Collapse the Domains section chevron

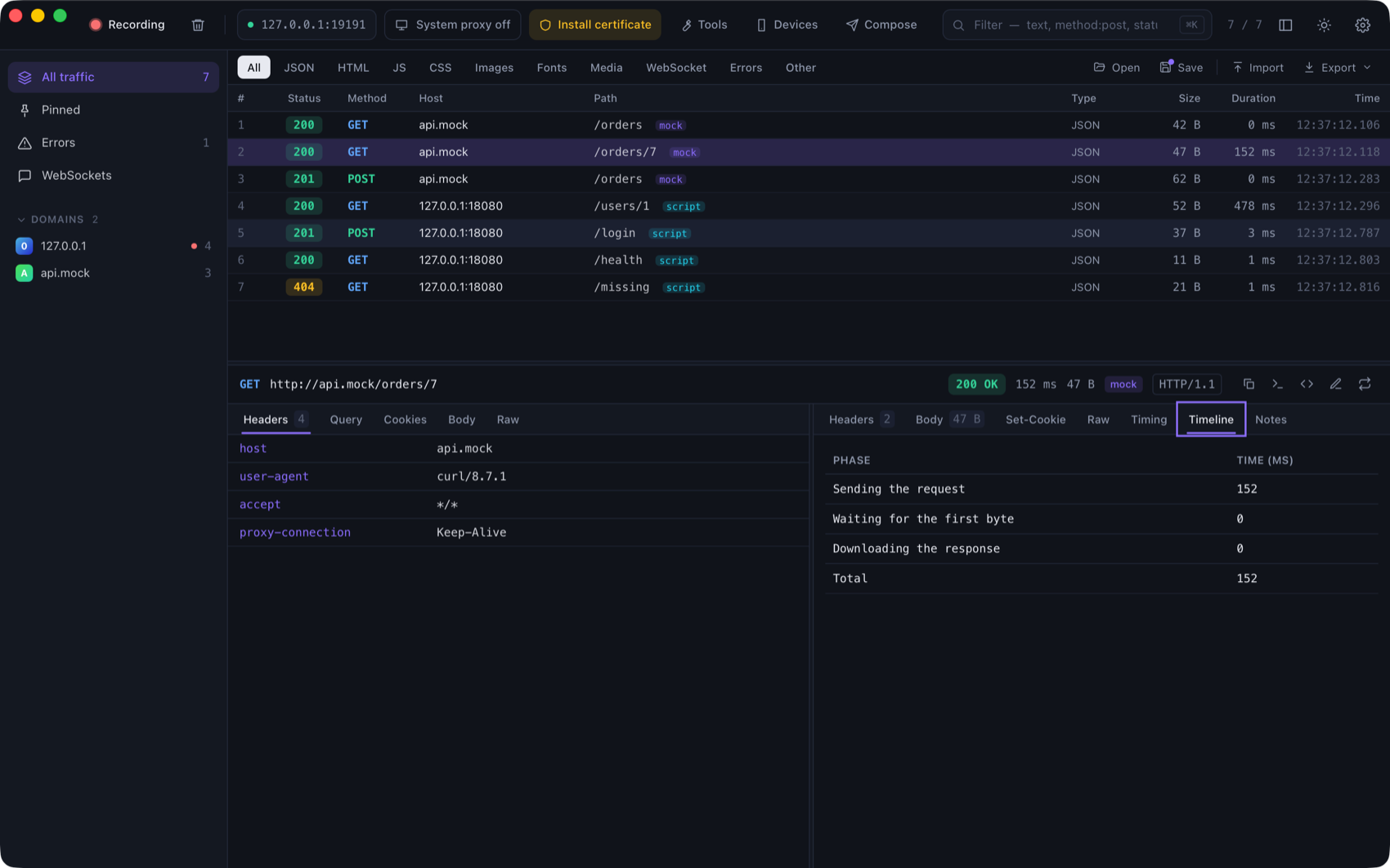21,219
